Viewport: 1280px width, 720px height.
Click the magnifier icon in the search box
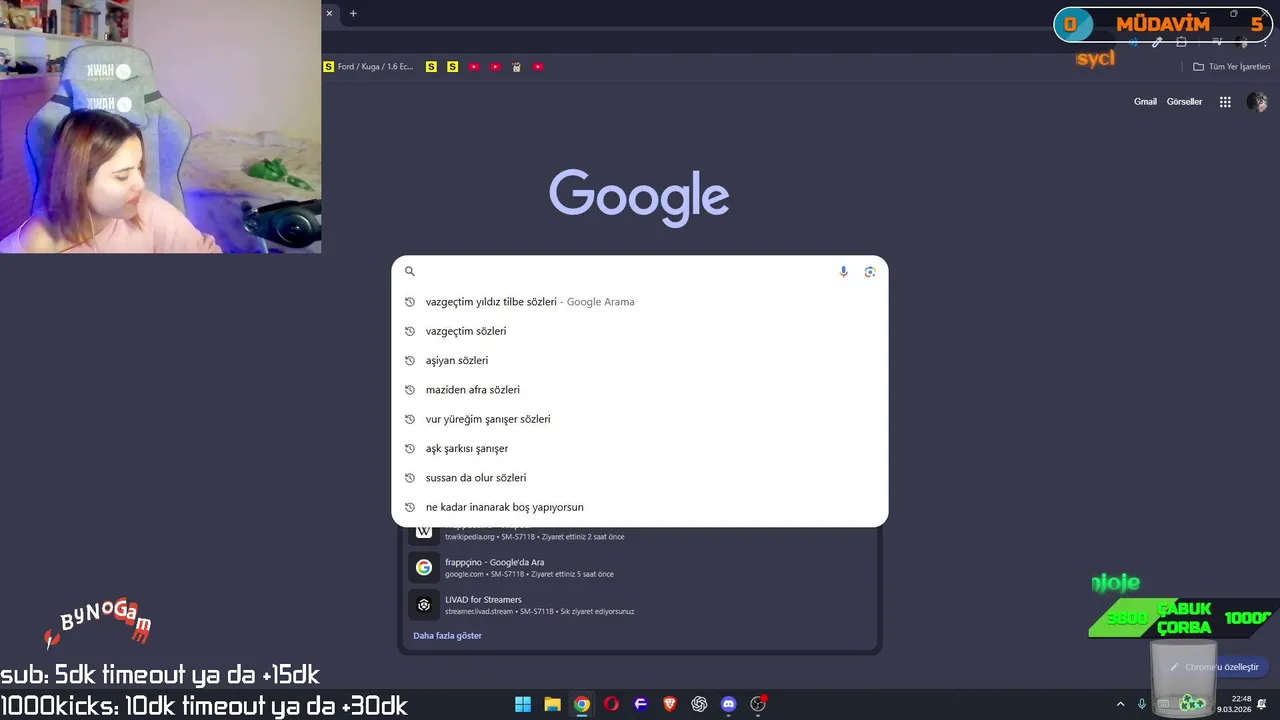tap(409, 271)
